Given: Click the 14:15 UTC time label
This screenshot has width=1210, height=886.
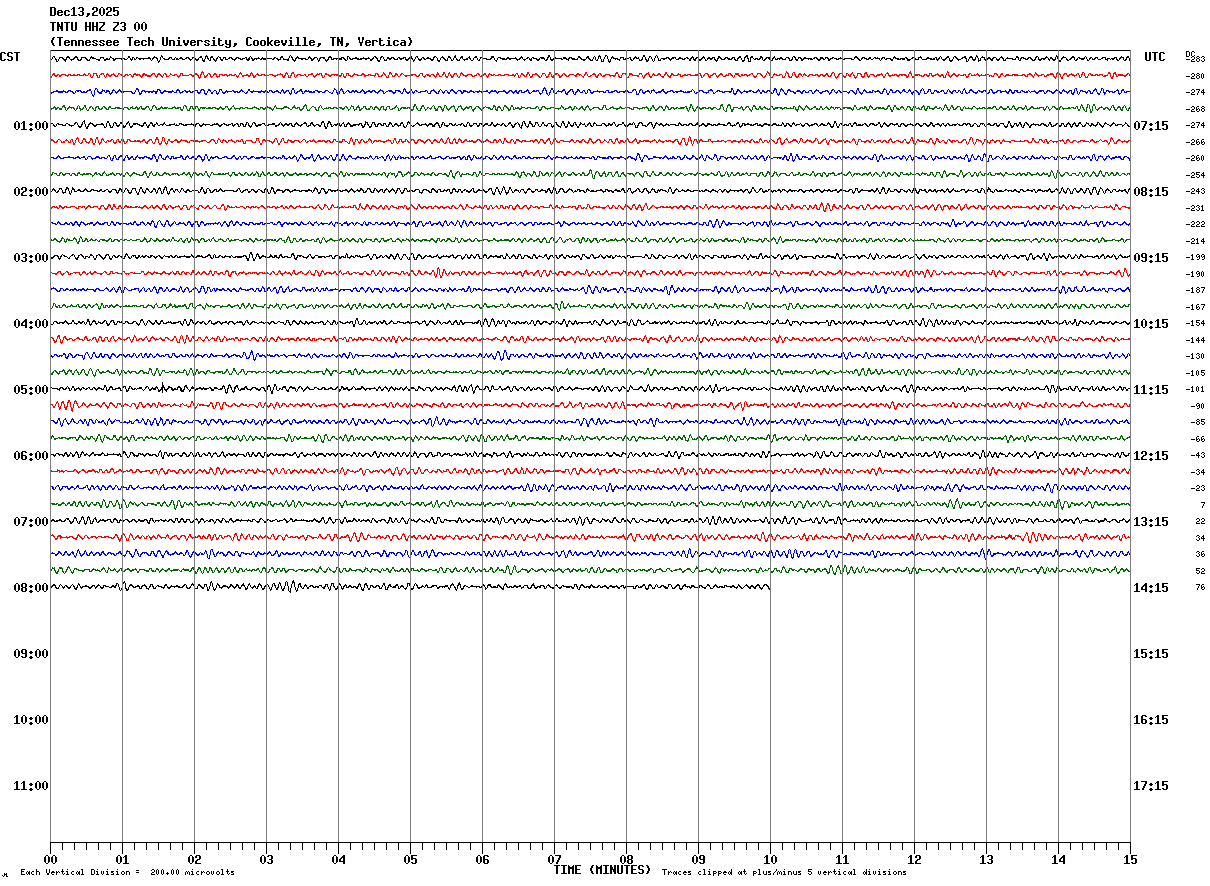Looking at the screenshot, I should tap(1150, 588).
